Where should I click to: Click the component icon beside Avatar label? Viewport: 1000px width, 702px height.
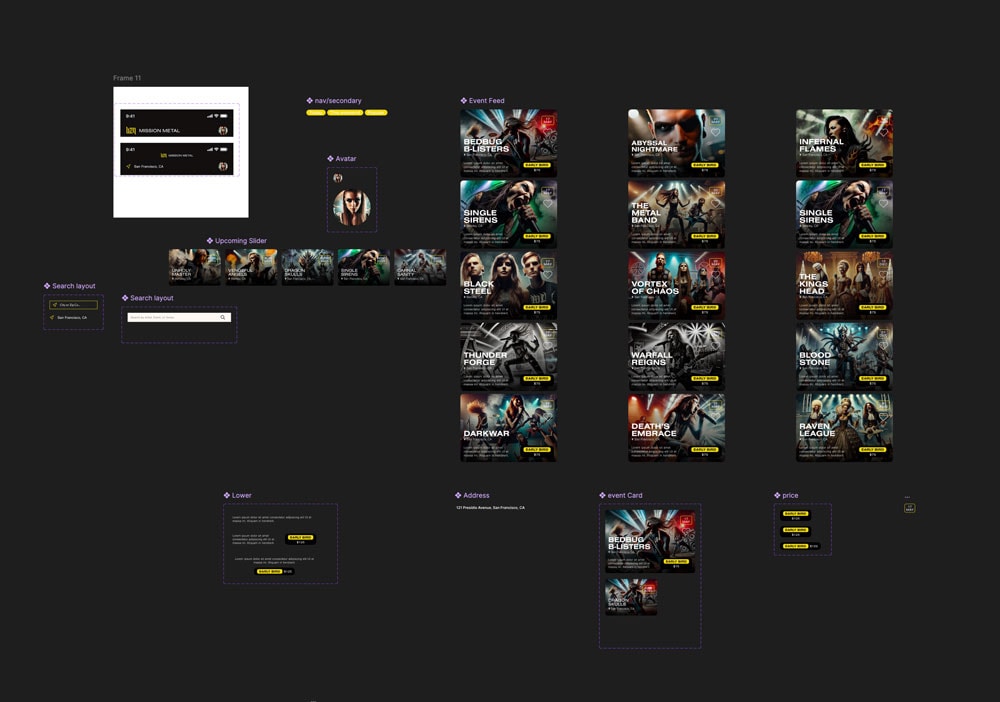pos(330,159)
